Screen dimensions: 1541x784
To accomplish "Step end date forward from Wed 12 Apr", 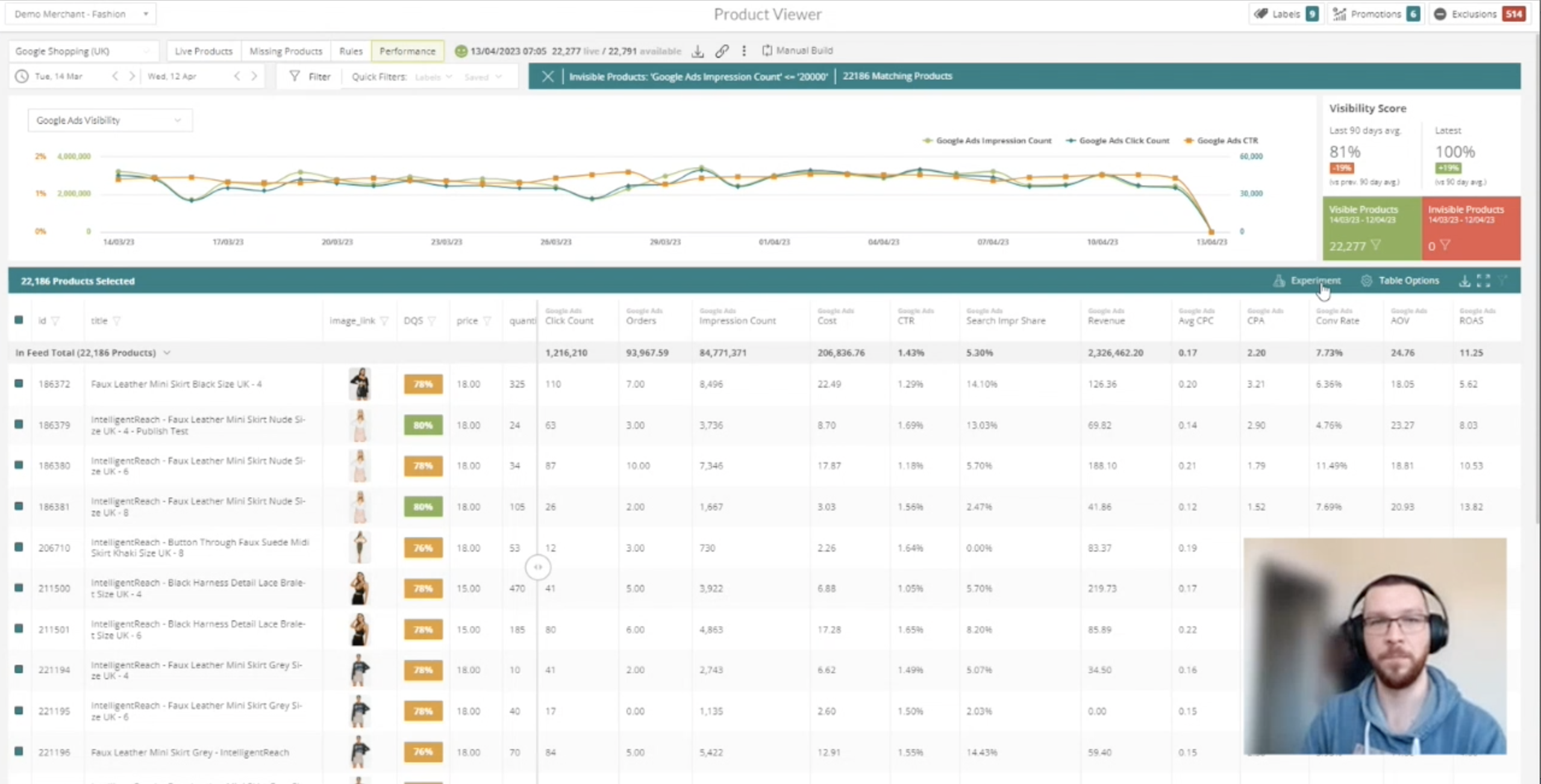I will 254,76.
